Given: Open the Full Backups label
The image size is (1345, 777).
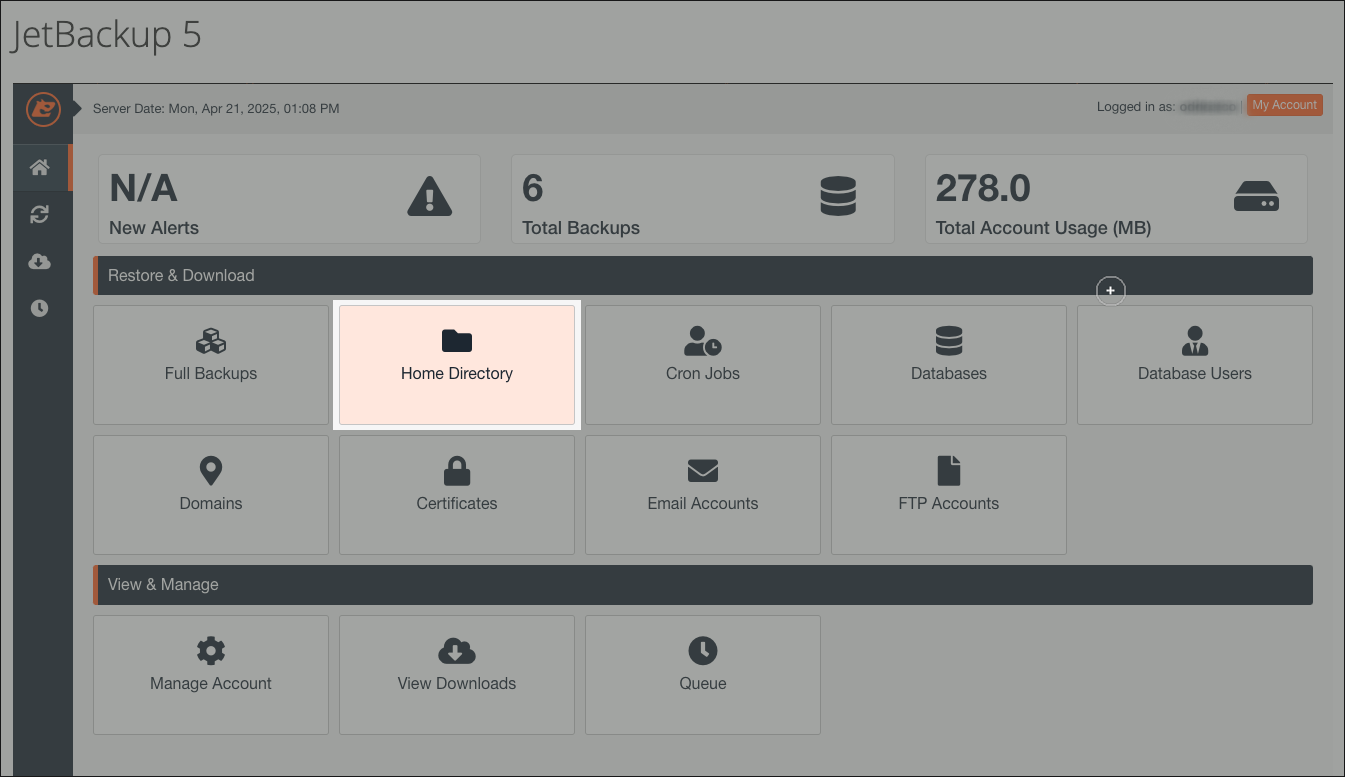Looking at the screenshot, I should pos(211,373).
